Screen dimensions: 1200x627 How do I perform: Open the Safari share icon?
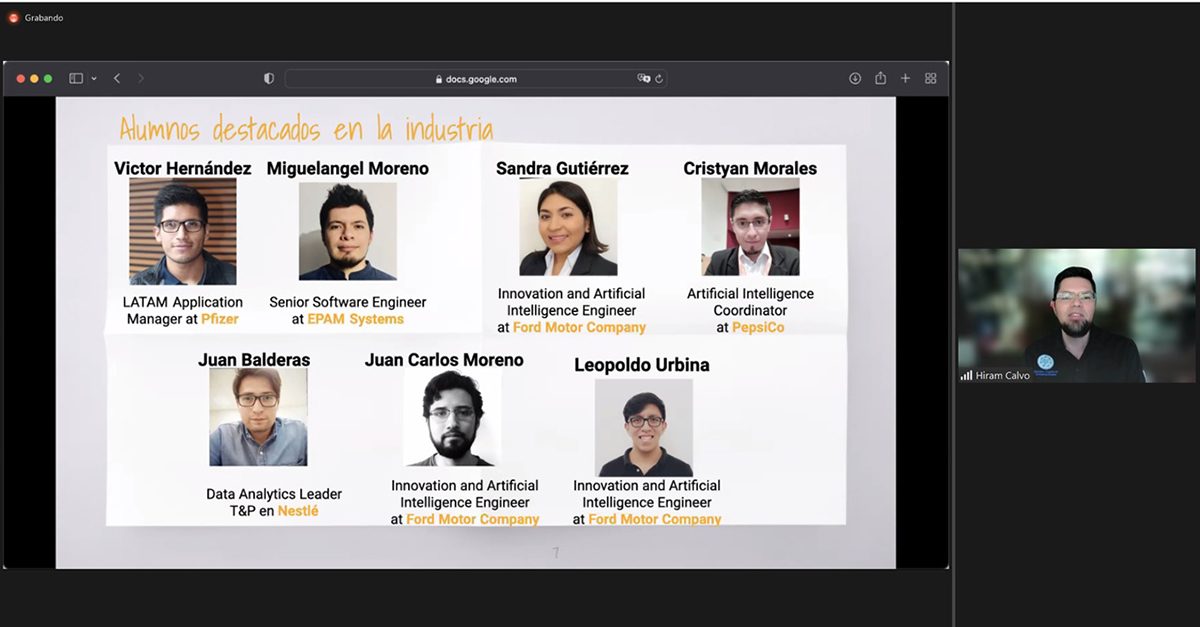pos(880,78)
